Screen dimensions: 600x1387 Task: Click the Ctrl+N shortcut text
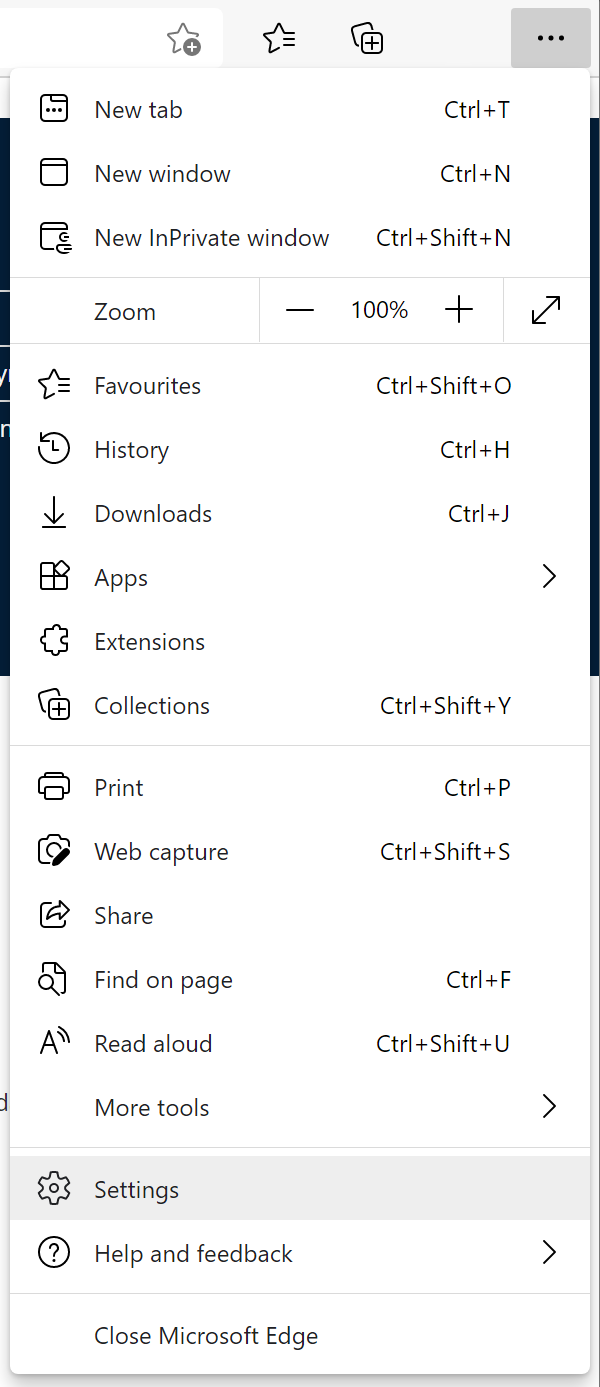(x=475, y=174)
